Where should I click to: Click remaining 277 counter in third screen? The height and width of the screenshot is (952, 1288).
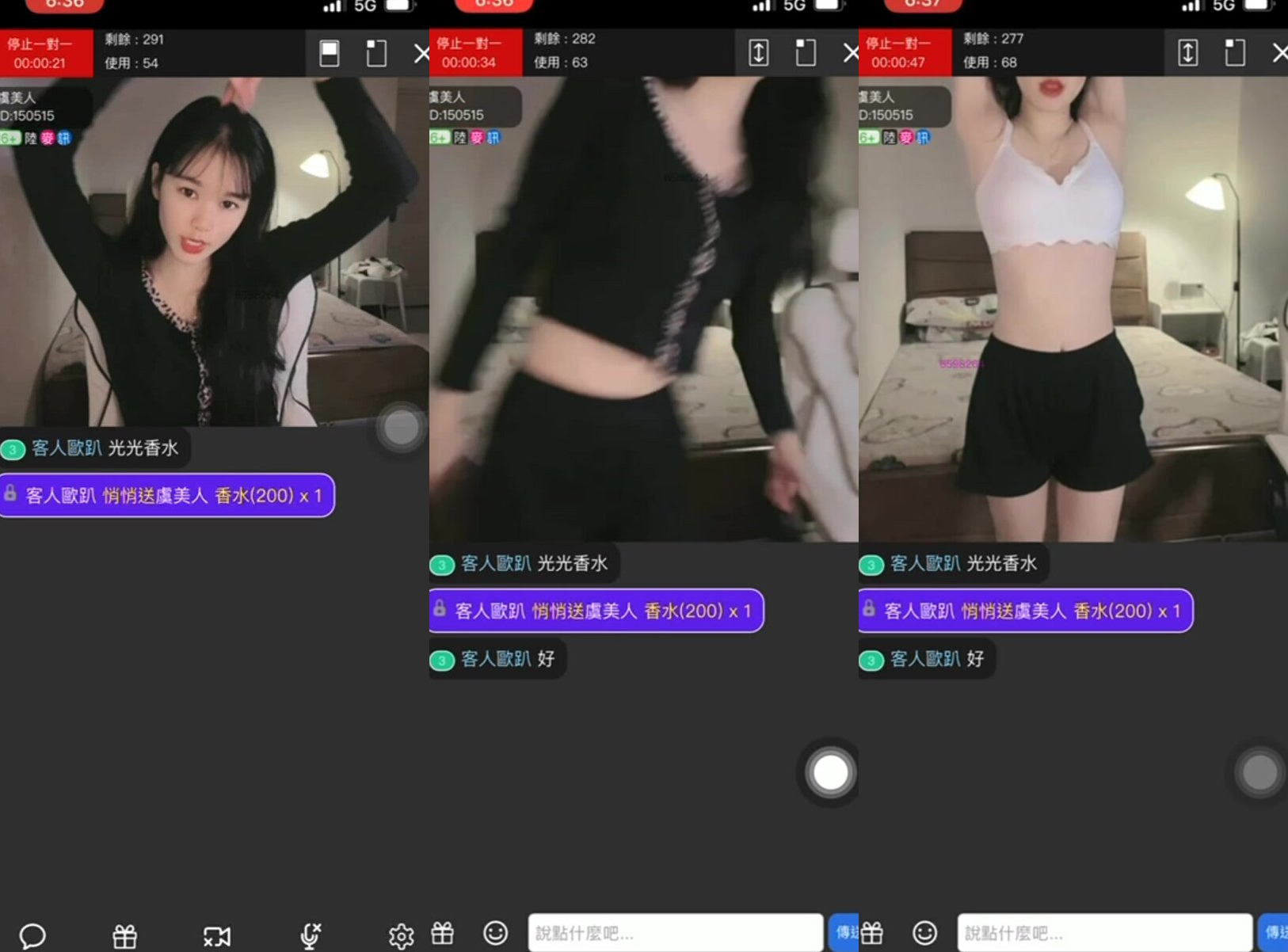tap(994, 39)
